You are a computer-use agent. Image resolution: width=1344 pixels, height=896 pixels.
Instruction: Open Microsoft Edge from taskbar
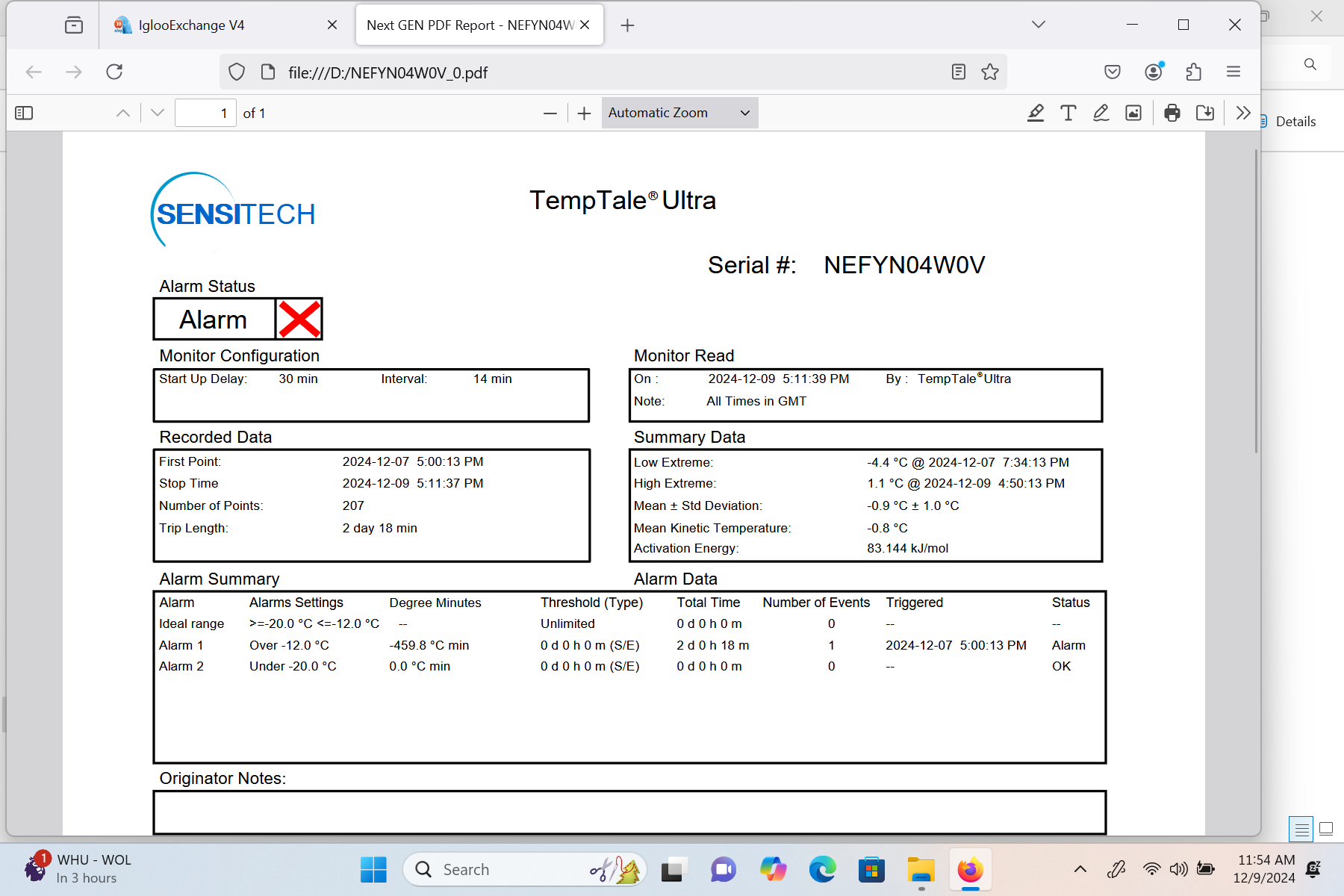[822, 870]
